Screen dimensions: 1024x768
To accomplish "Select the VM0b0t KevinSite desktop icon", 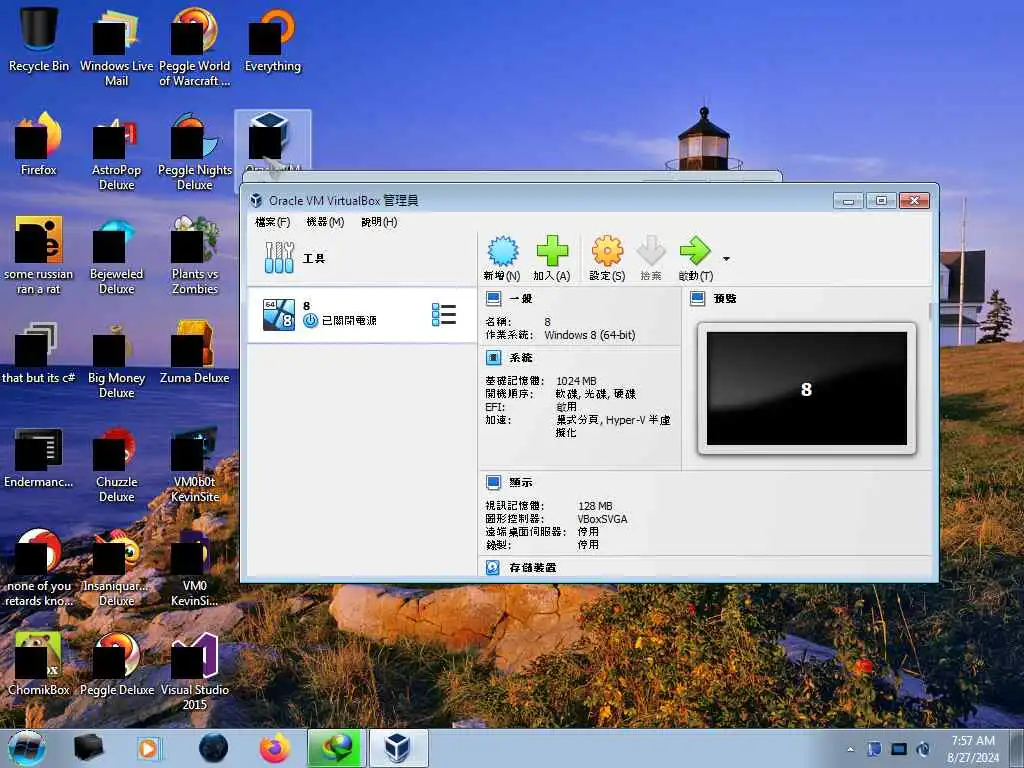I will click(x=195, y=464).
